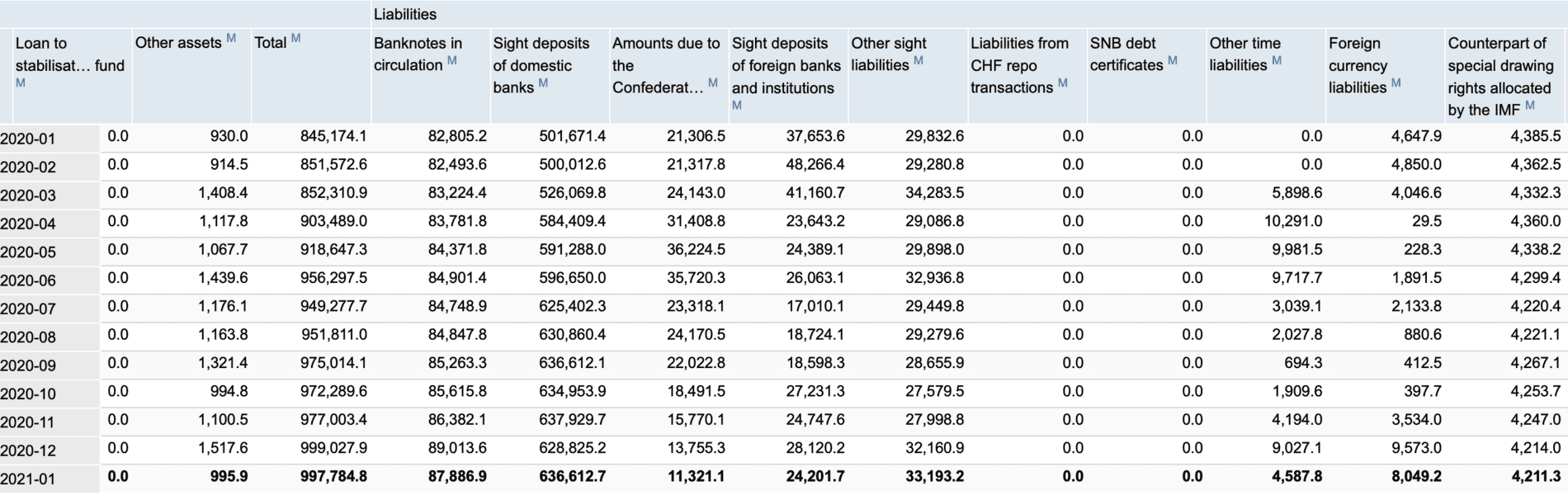Click M icon for Sight deposits of domestic banks
The height and width of the screenshot is (495, 1568).
point(543,82)
